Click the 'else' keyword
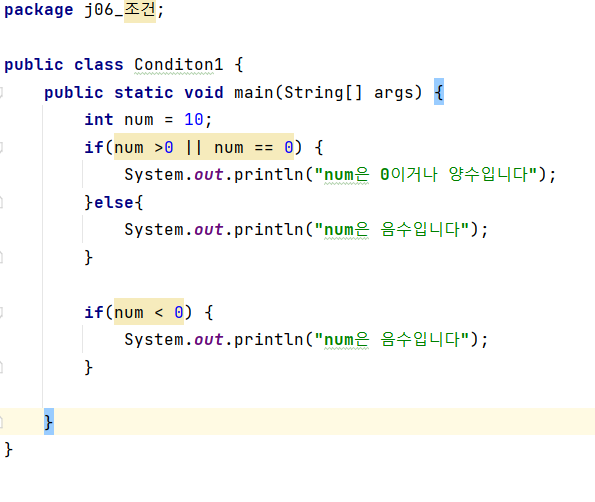This screenshot has height=502, width=595. click(113, 202)
